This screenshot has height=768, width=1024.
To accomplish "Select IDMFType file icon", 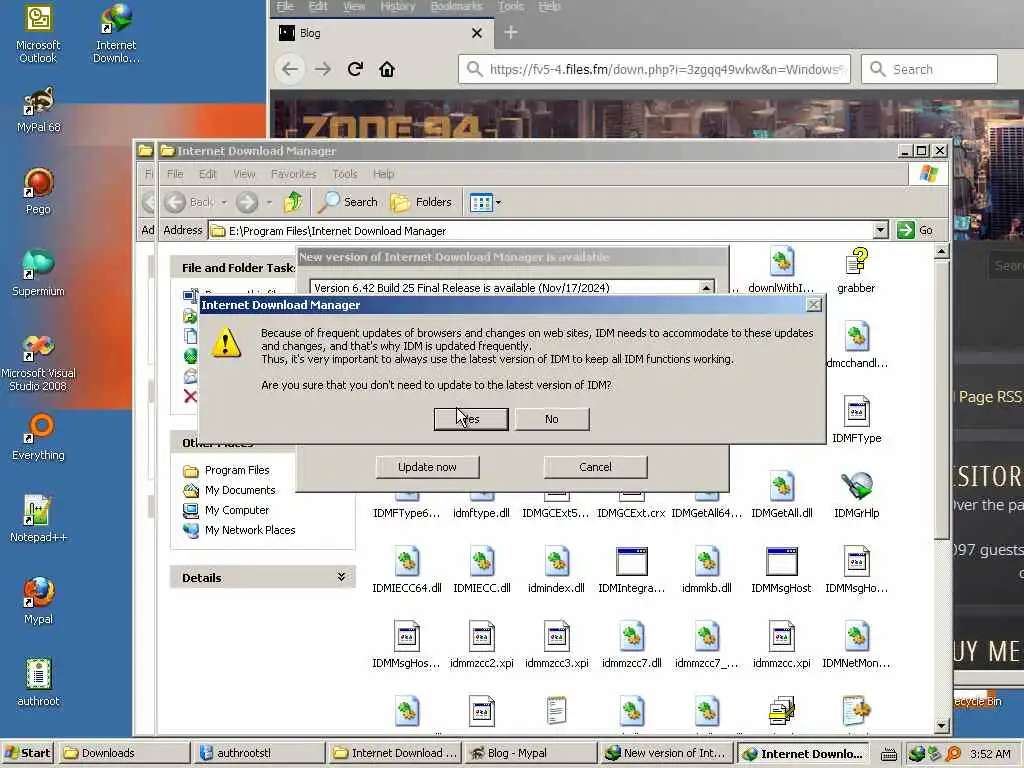I will click(856, 420).
